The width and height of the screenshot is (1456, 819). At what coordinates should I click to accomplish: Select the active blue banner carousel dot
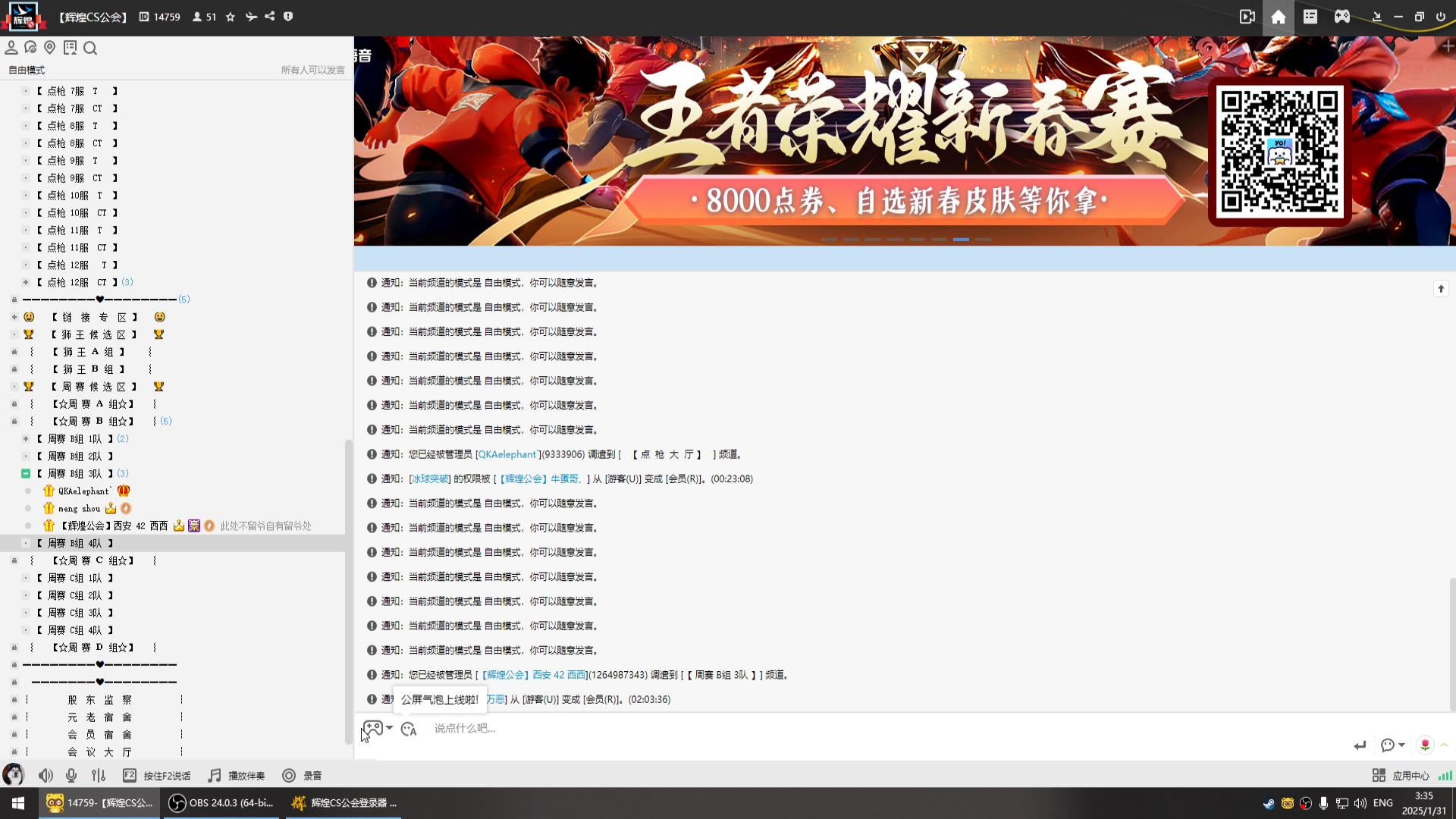(x=961, y=240)
